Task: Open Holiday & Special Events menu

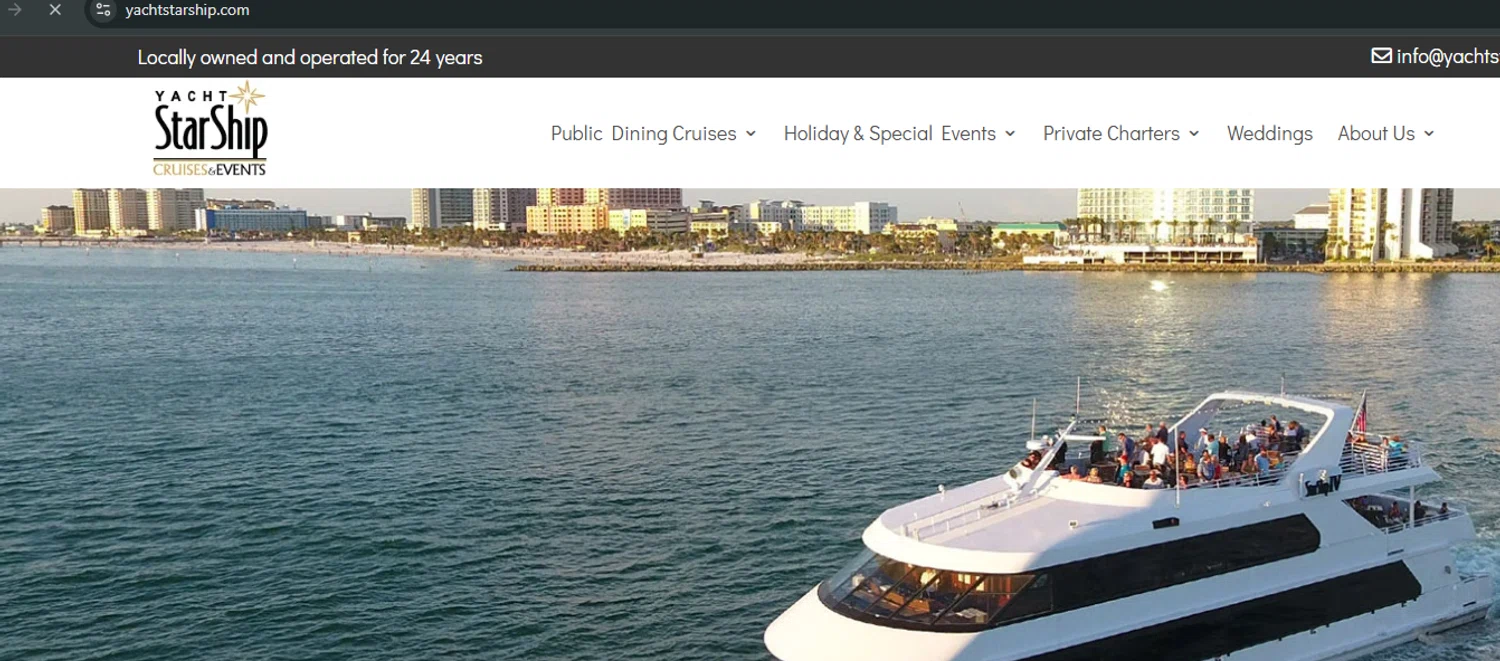Action: tap(889, 134)
